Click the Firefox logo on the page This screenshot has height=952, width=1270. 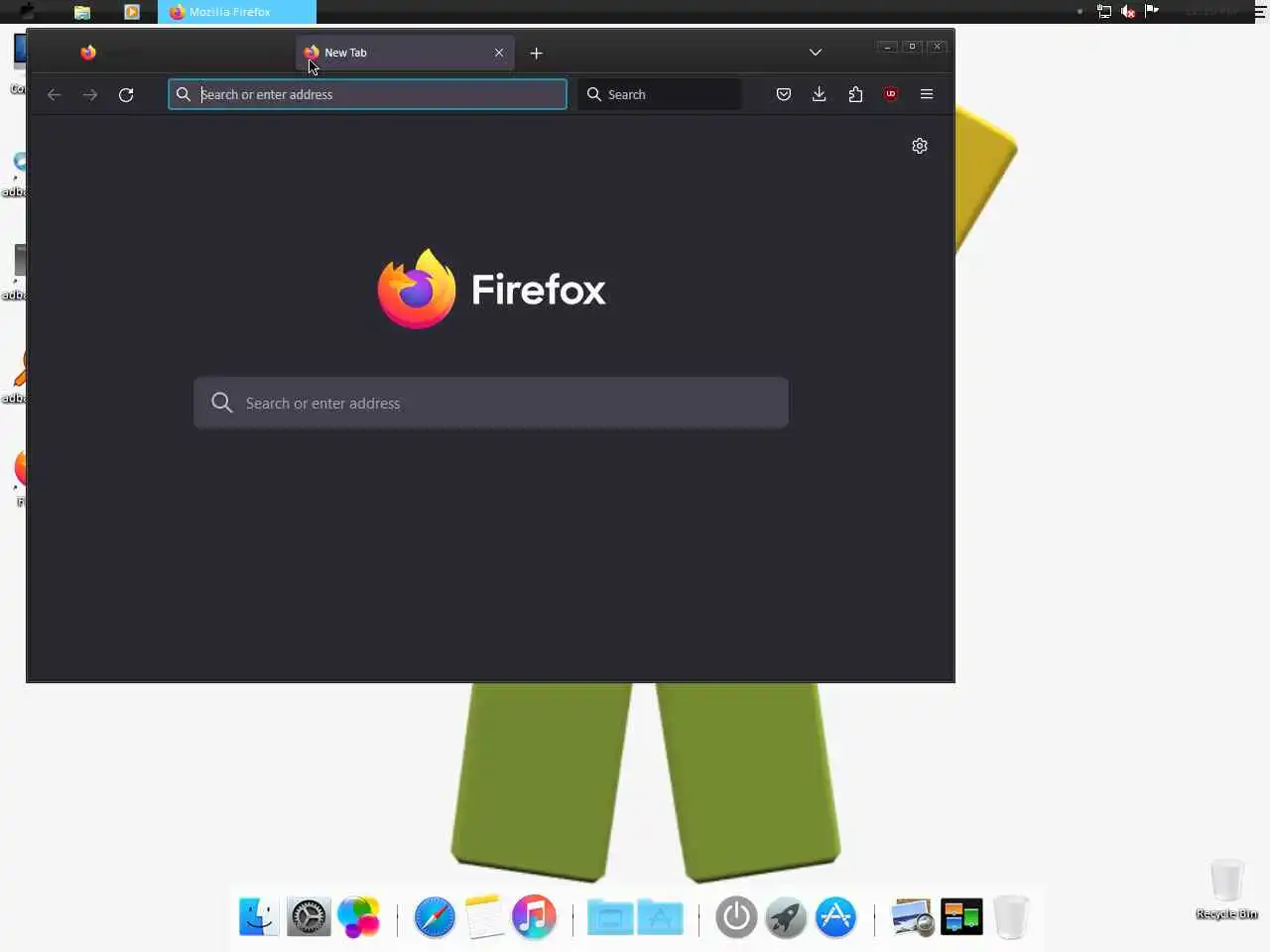417,289
